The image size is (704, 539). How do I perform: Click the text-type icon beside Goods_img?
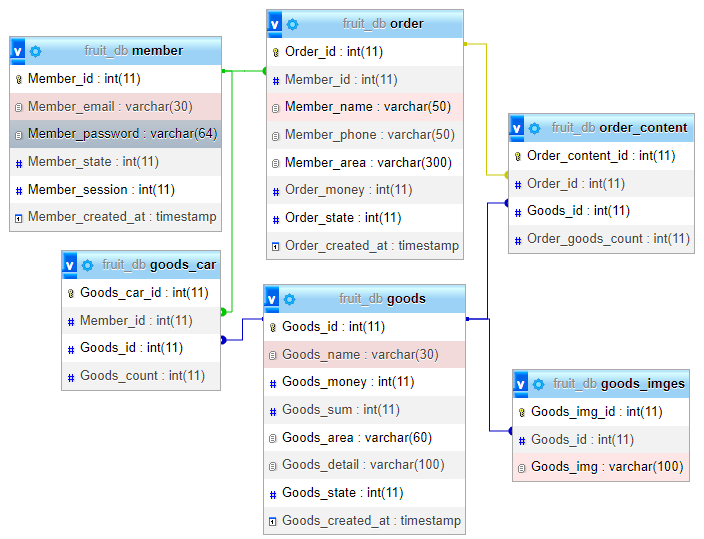(x=521, y=468)
